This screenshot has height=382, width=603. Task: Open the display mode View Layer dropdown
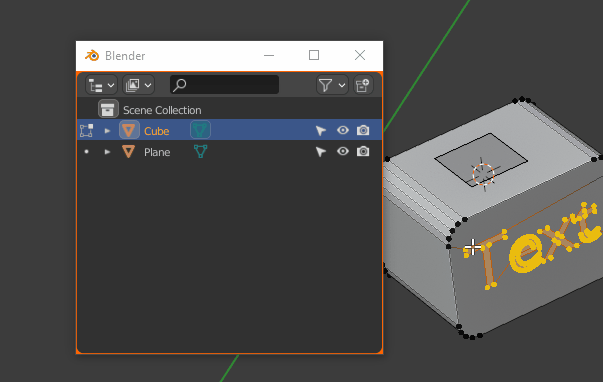(139, 85)
